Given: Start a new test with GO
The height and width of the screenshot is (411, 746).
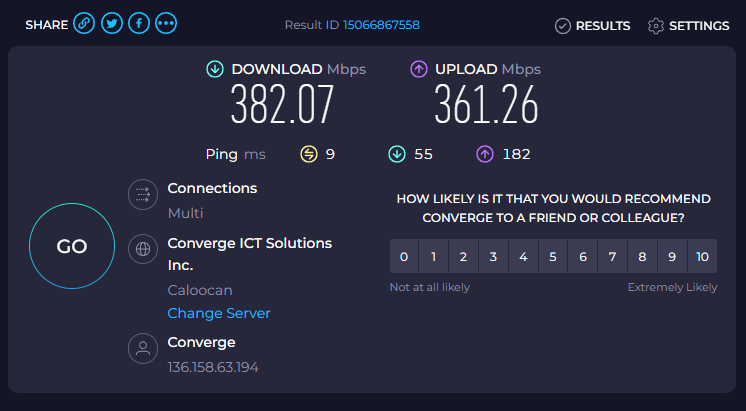Looking at the screenshot, I should click(x=72, y=246).
